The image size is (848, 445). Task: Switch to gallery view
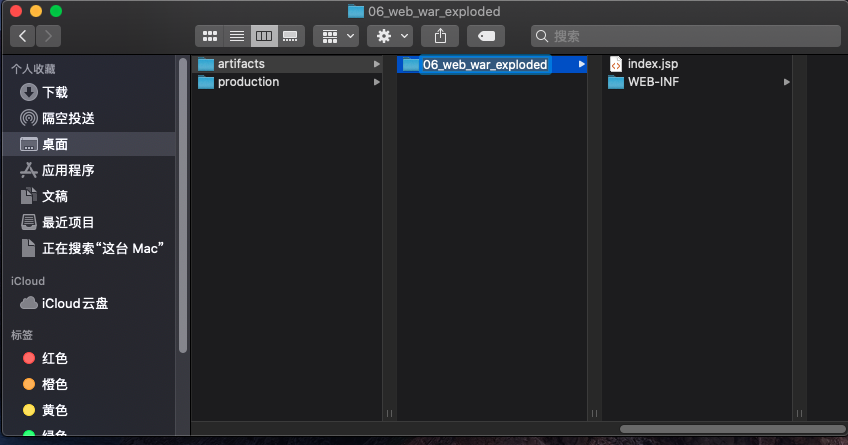(x=290, y=36)
